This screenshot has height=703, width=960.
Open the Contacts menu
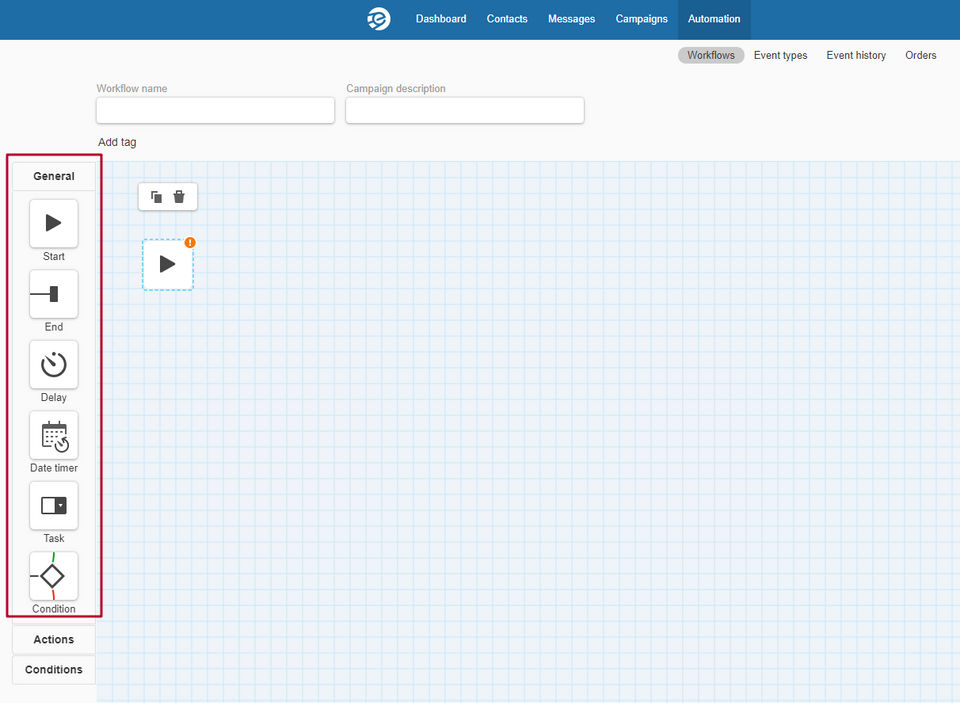coord(507,19)
